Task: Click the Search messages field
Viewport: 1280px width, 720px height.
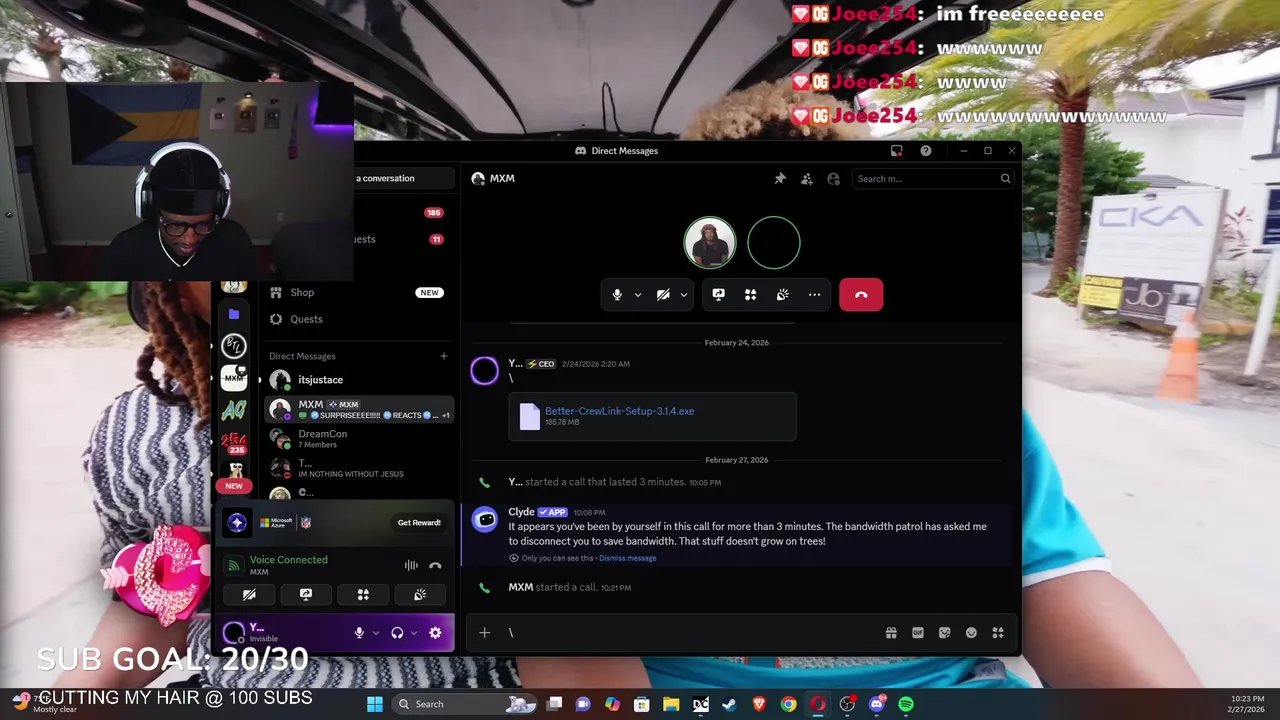Action: (x=934, y=179)
